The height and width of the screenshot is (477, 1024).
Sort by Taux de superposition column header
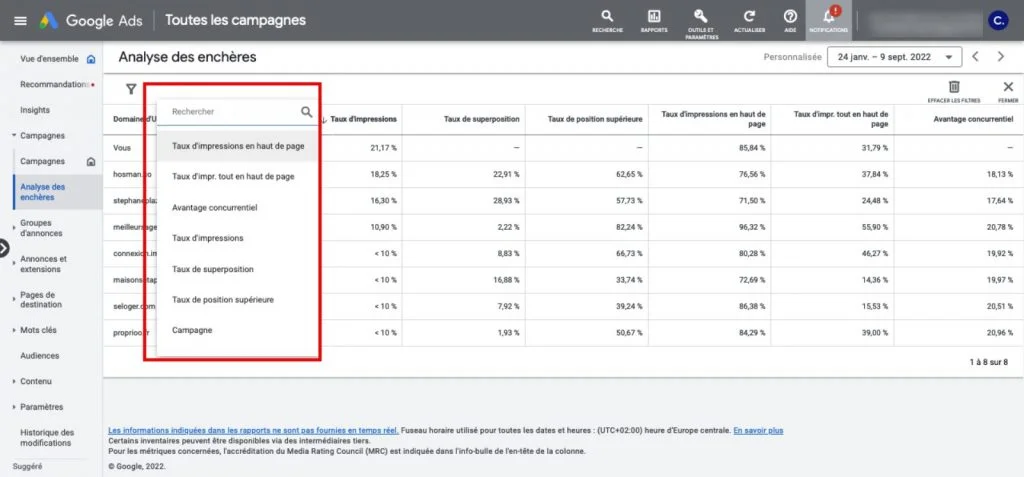point(482,120)
